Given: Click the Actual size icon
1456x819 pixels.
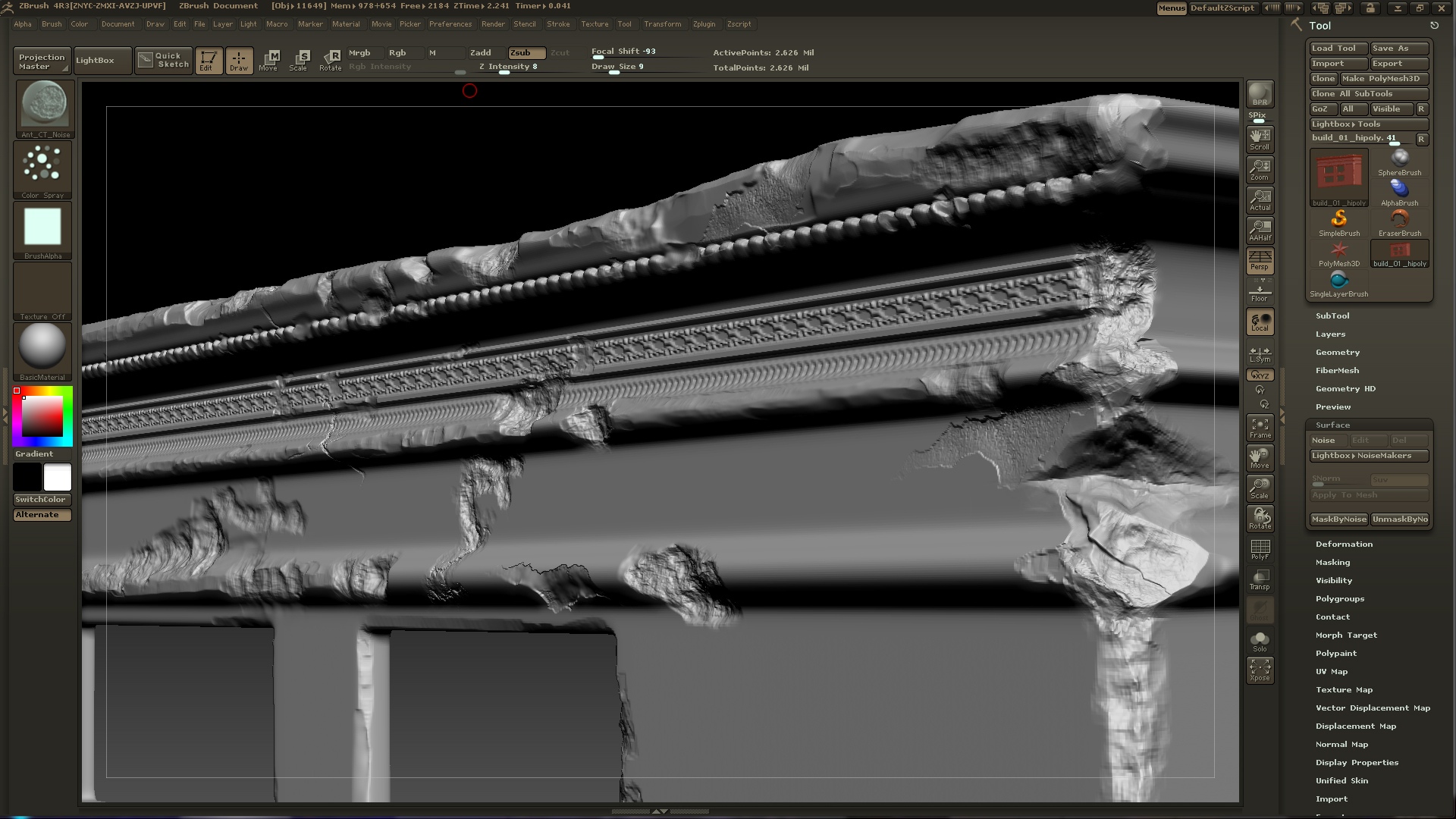Looking at the screenshot, I should [1260, 199].
